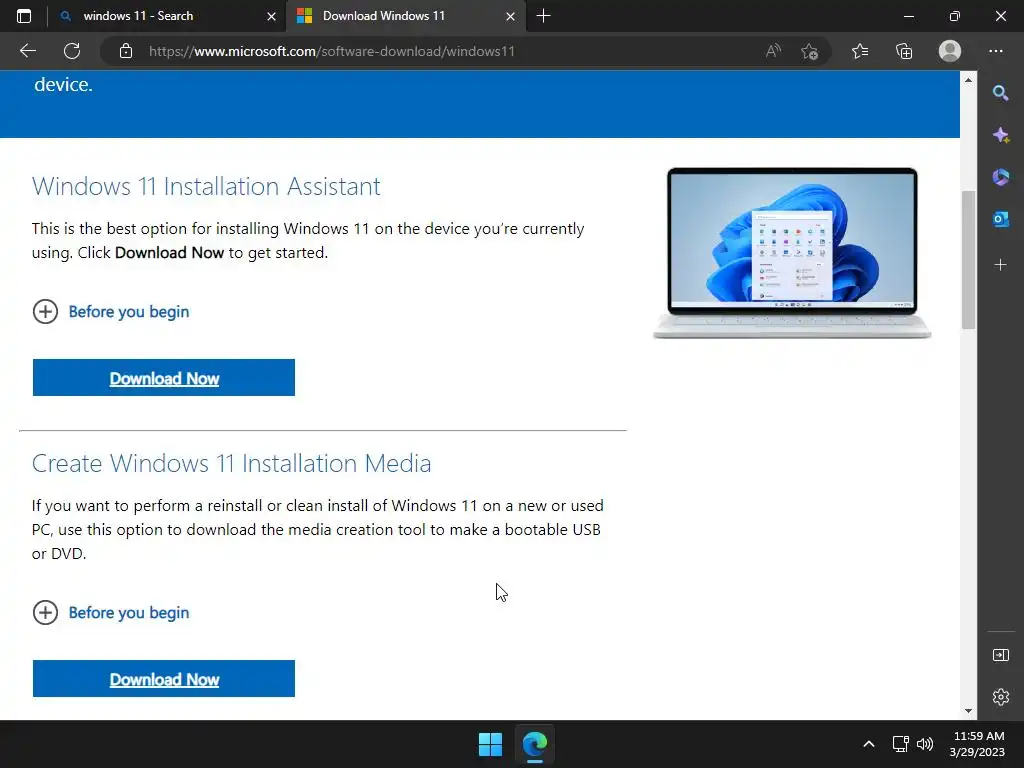The image size is (1024, 768).
Task: Click Windows 11 laptop image
Action: click(x=792, y=253)
